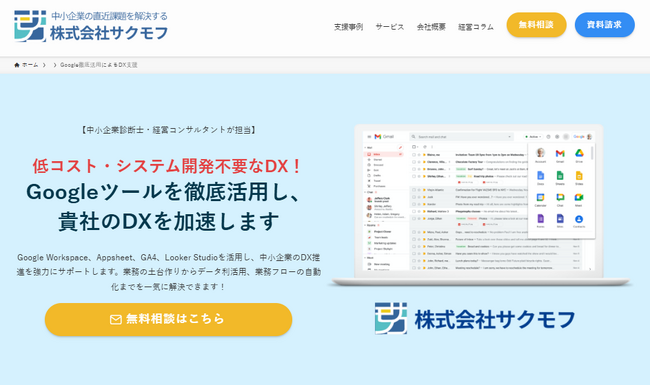Open the 支援事例 menu item
This screenshot has height=386, width=650.
[x=348, y=27]
